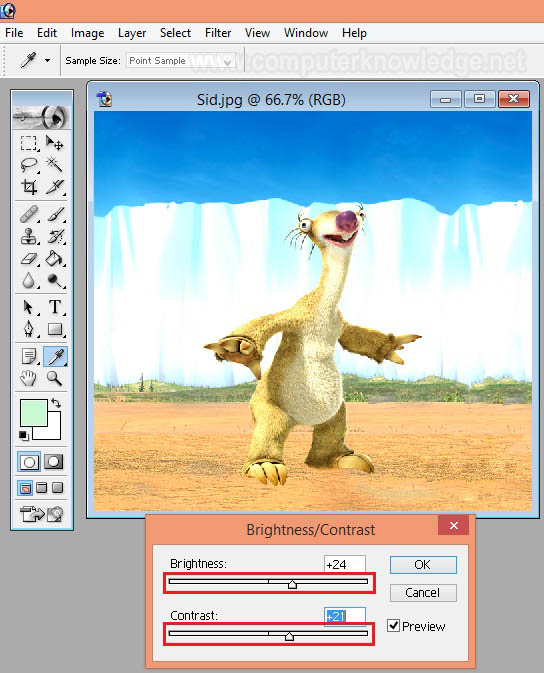Open the Edit menu
The image size is (544, 673).
coord(47,33)
